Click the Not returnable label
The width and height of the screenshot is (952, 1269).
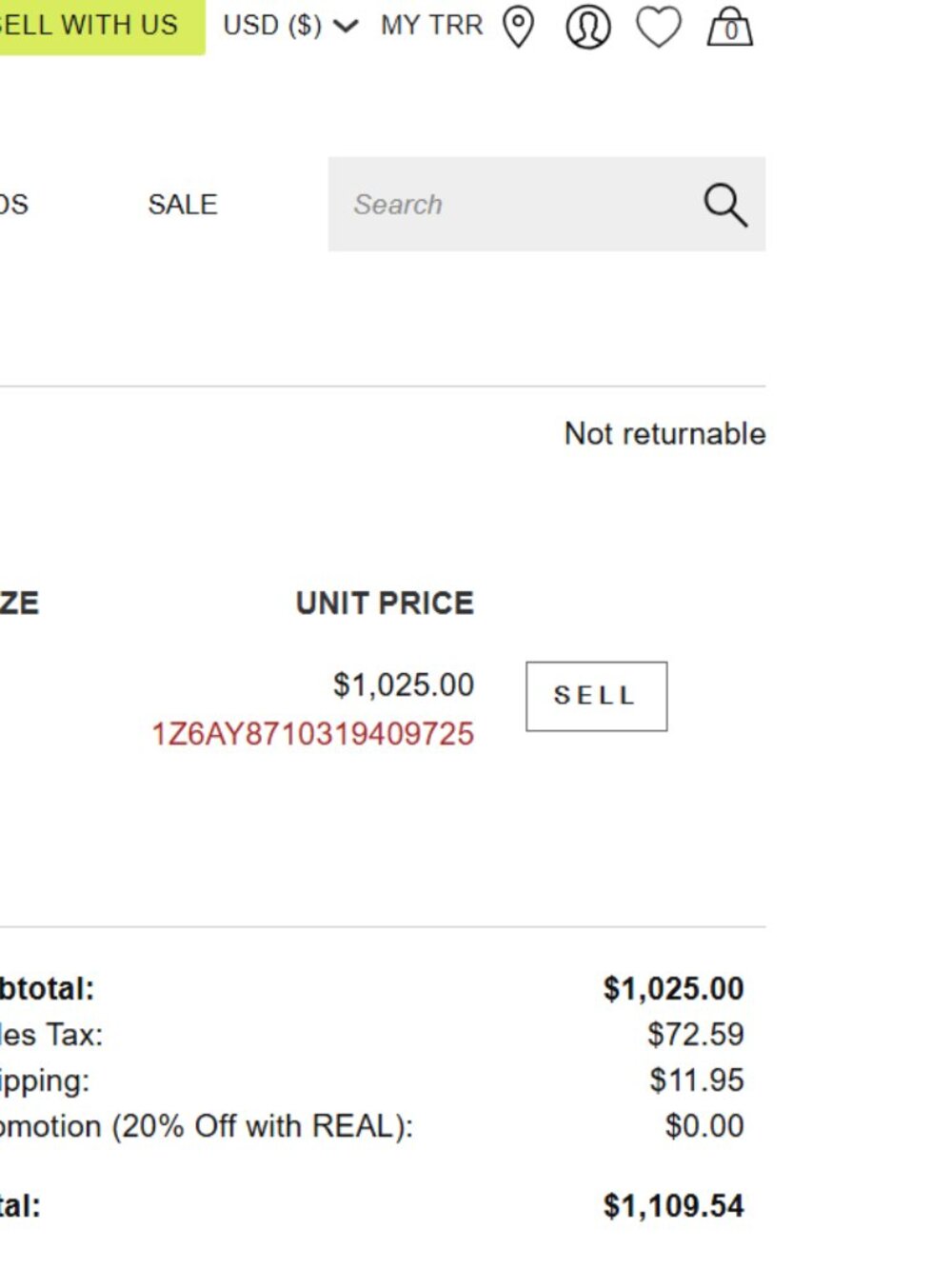pyautogui.click(x=664, y=433)
